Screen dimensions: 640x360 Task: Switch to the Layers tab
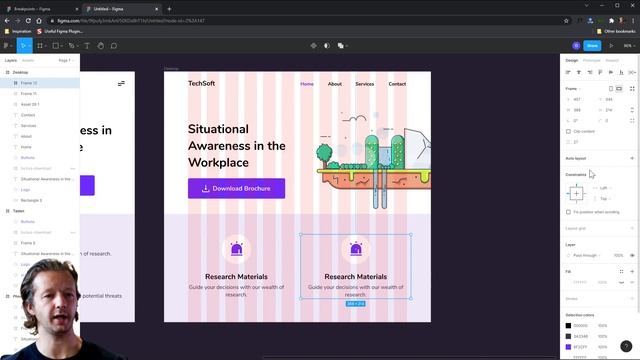(x=11, y=60)
